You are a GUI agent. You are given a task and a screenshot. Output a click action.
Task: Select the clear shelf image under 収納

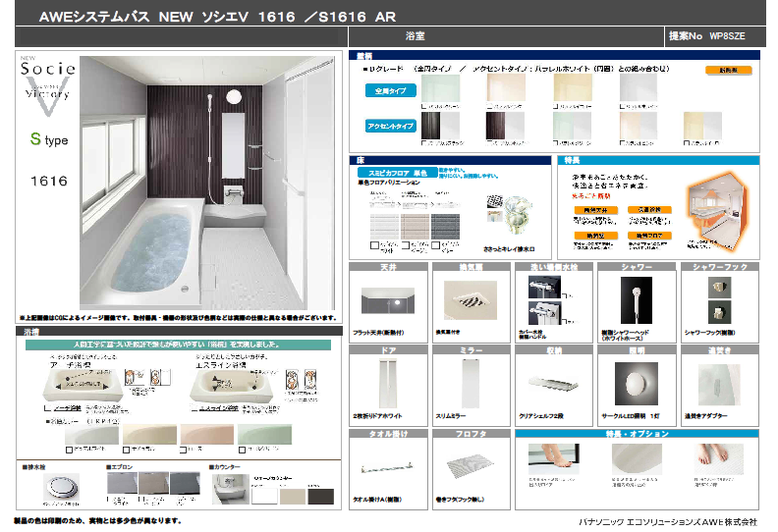click(x=553, y=386)
